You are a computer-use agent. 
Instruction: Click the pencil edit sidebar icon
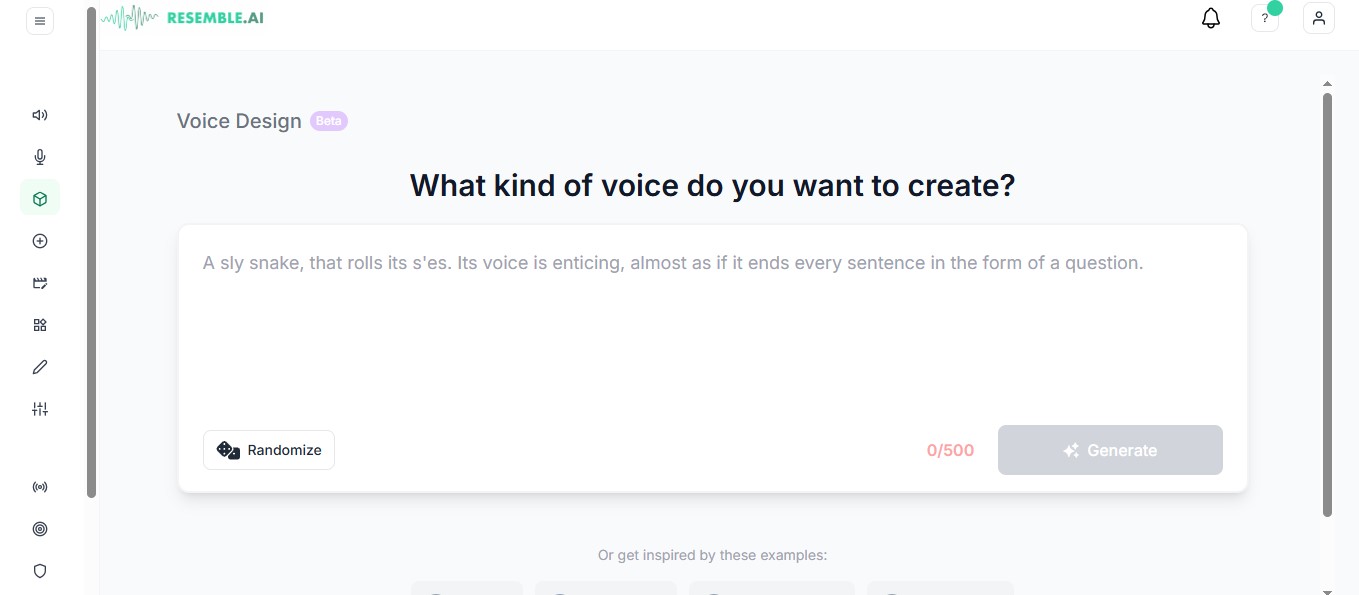click(x=40, y=367)
